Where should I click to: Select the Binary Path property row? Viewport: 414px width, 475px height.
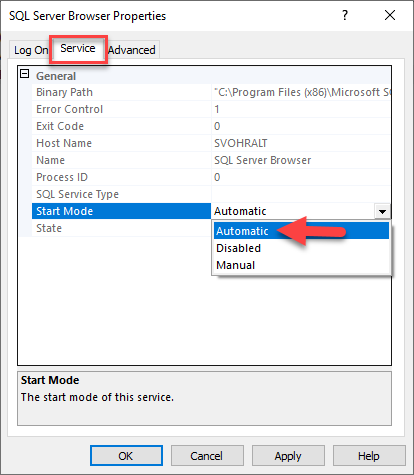[x=211, y=92]
